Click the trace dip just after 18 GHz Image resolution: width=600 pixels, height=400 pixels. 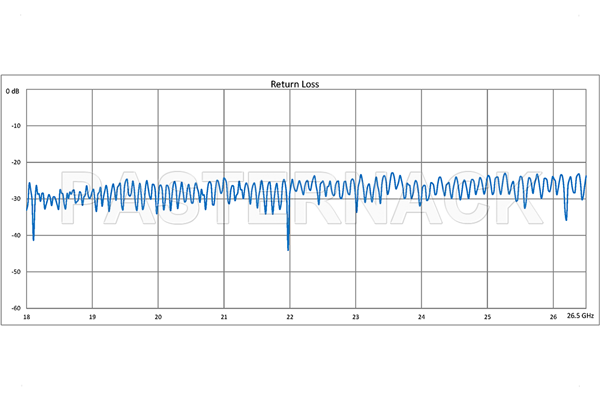tap(33, 239)
